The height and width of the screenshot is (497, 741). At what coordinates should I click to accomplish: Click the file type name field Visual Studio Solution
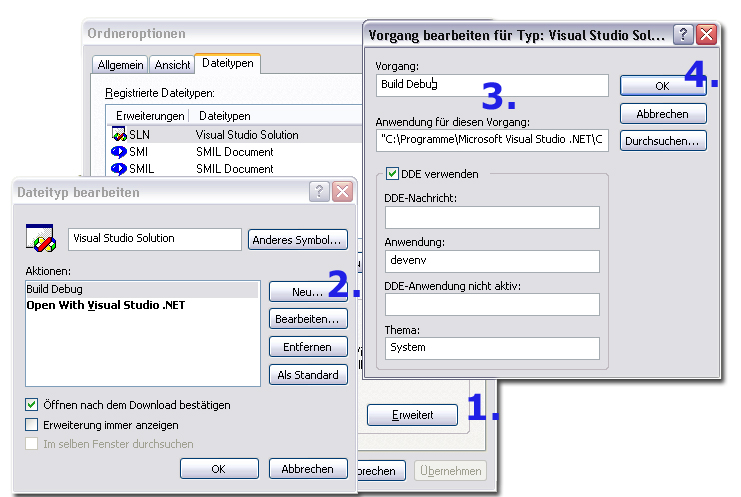(155, 239)
